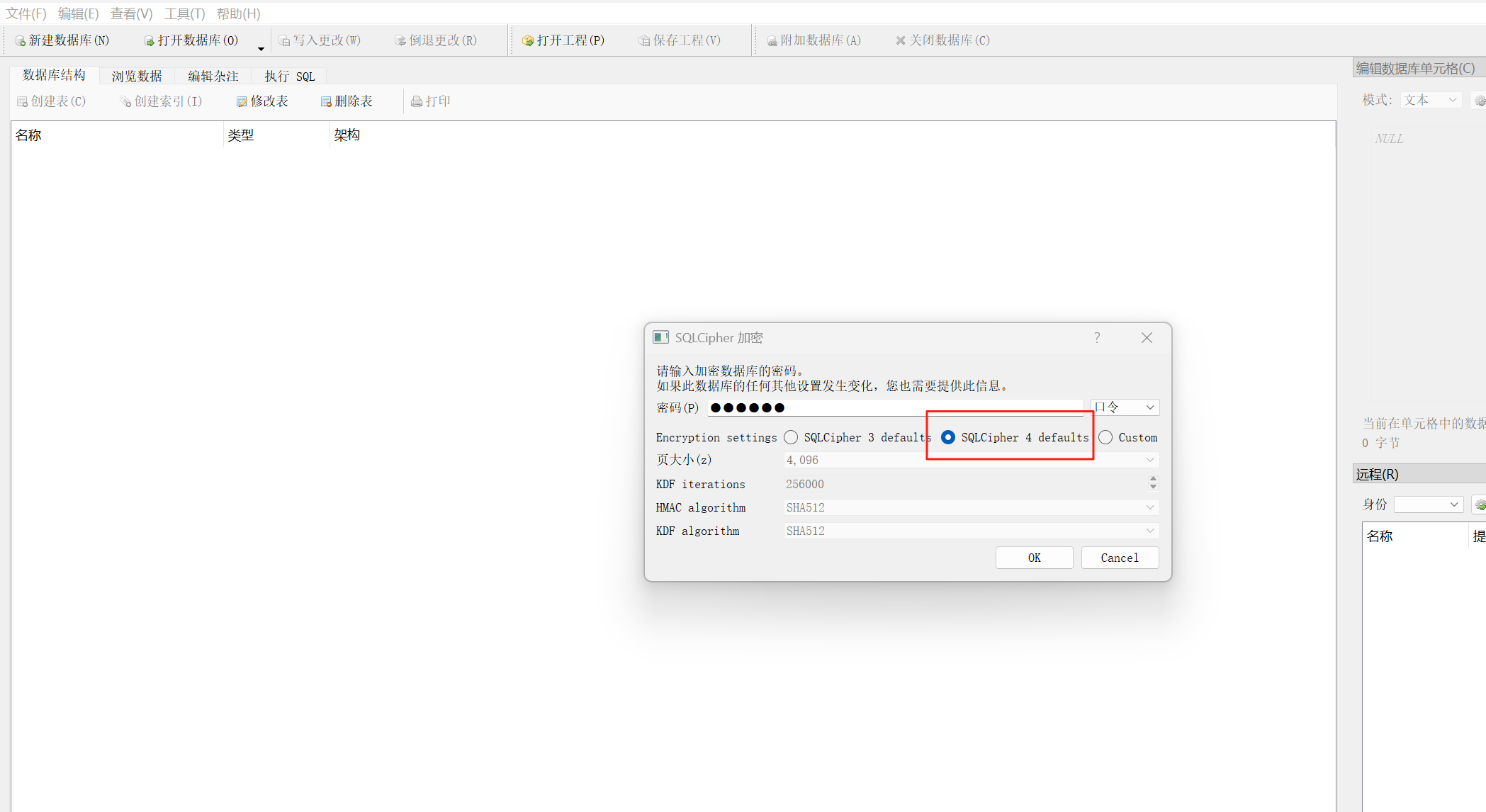Click Close Database (关闭数据库) toolbar item

tap(942, 40)
